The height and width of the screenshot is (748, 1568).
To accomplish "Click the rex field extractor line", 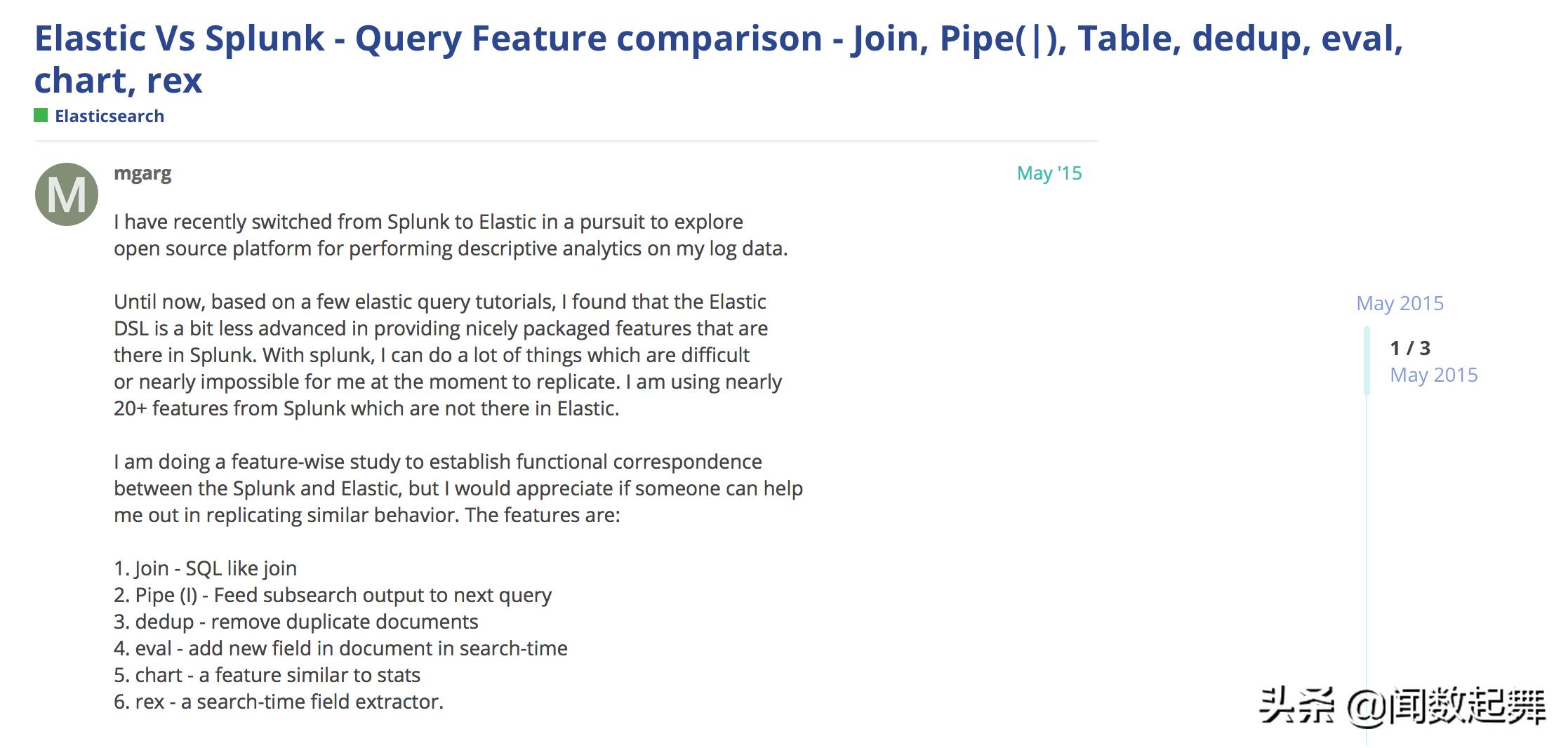I will pyautogui.click(x=279, y=702).
